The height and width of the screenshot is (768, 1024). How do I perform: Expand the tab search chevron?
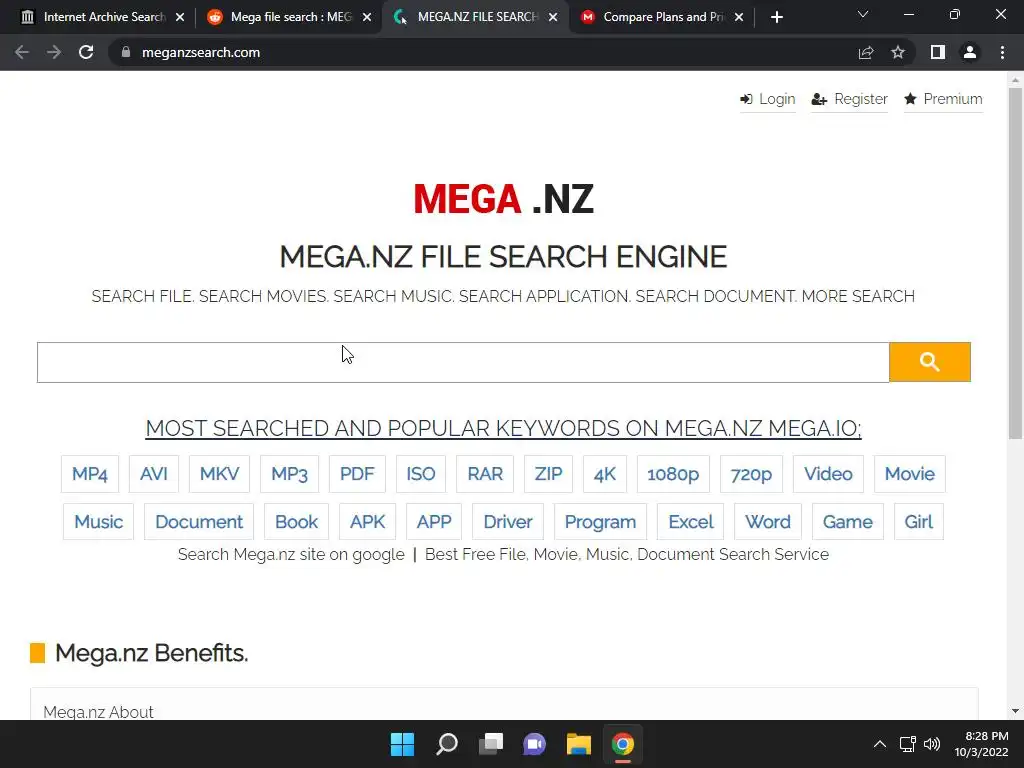click(863, 14)
